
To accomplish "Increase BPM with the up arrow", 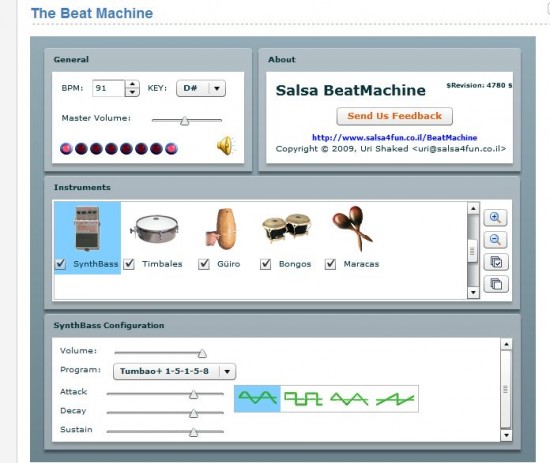I will [132, 84].
